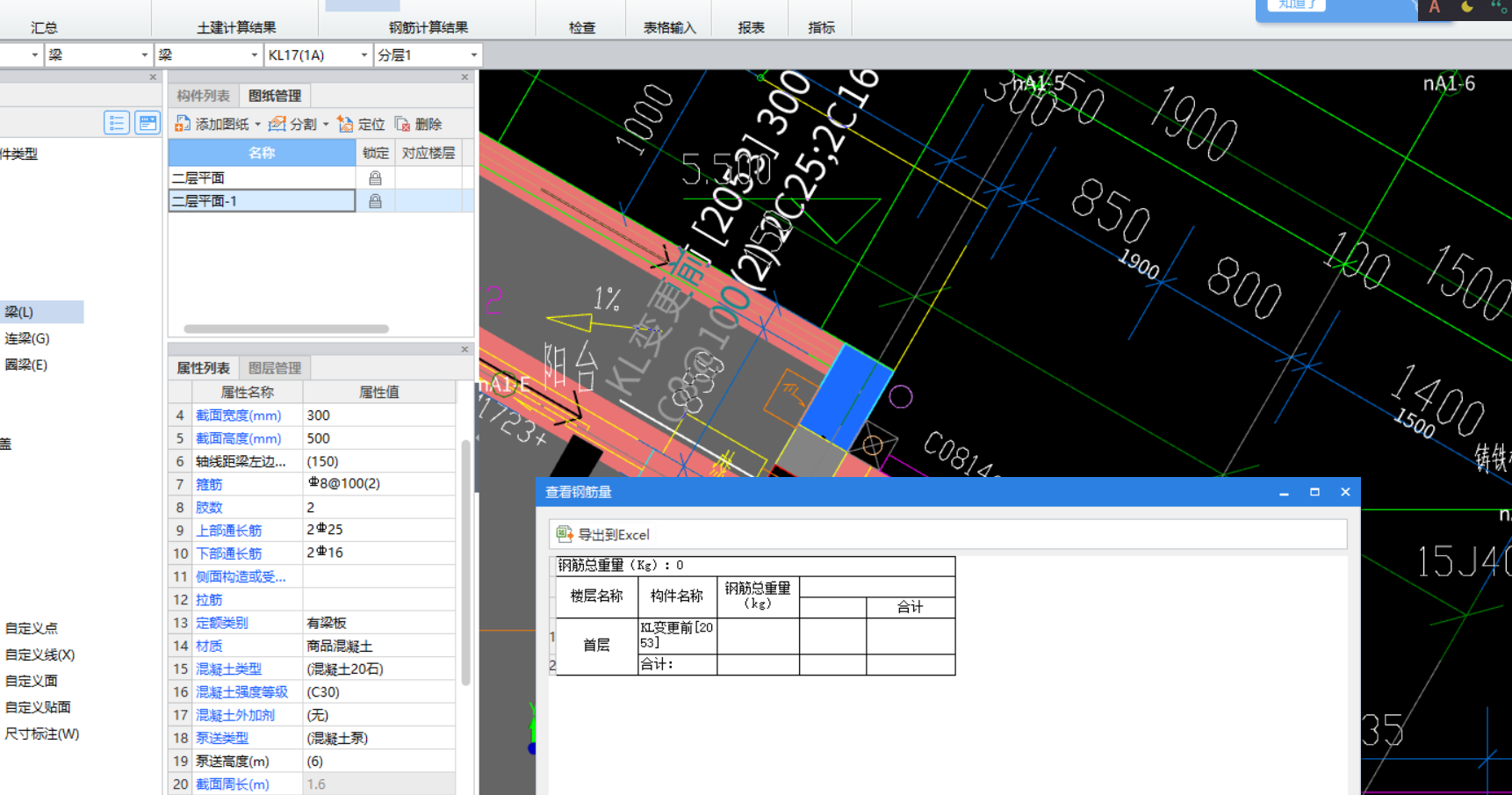This screenshot has height=795, width=1512.
Task: Click the teal quote icon in the top-right overlay
Action: pos(1499,7)
